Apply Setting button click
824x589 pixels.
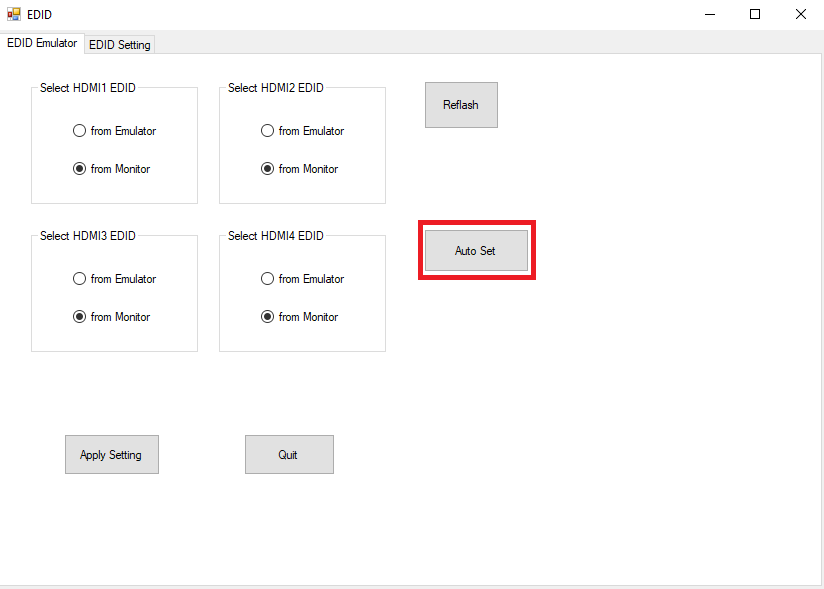(x=112, y=454)
